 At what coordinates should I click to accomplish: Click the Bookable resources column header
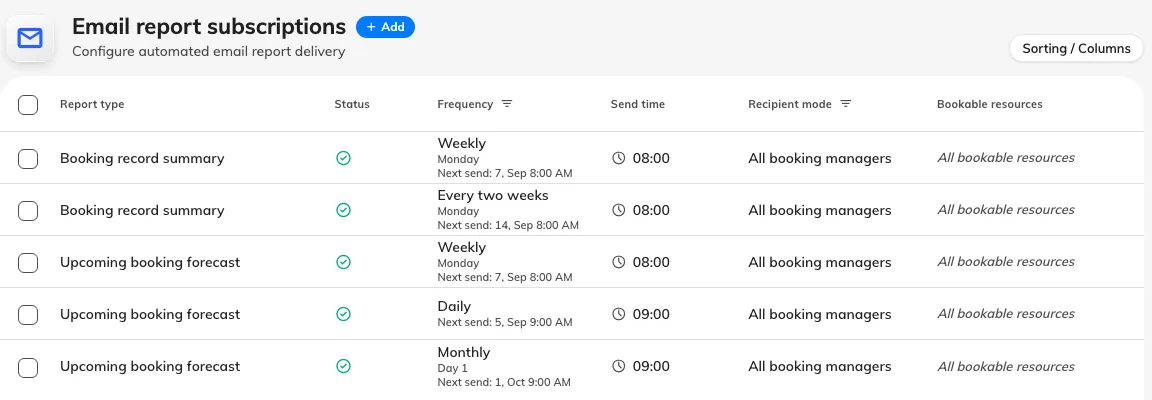point(990,104)
